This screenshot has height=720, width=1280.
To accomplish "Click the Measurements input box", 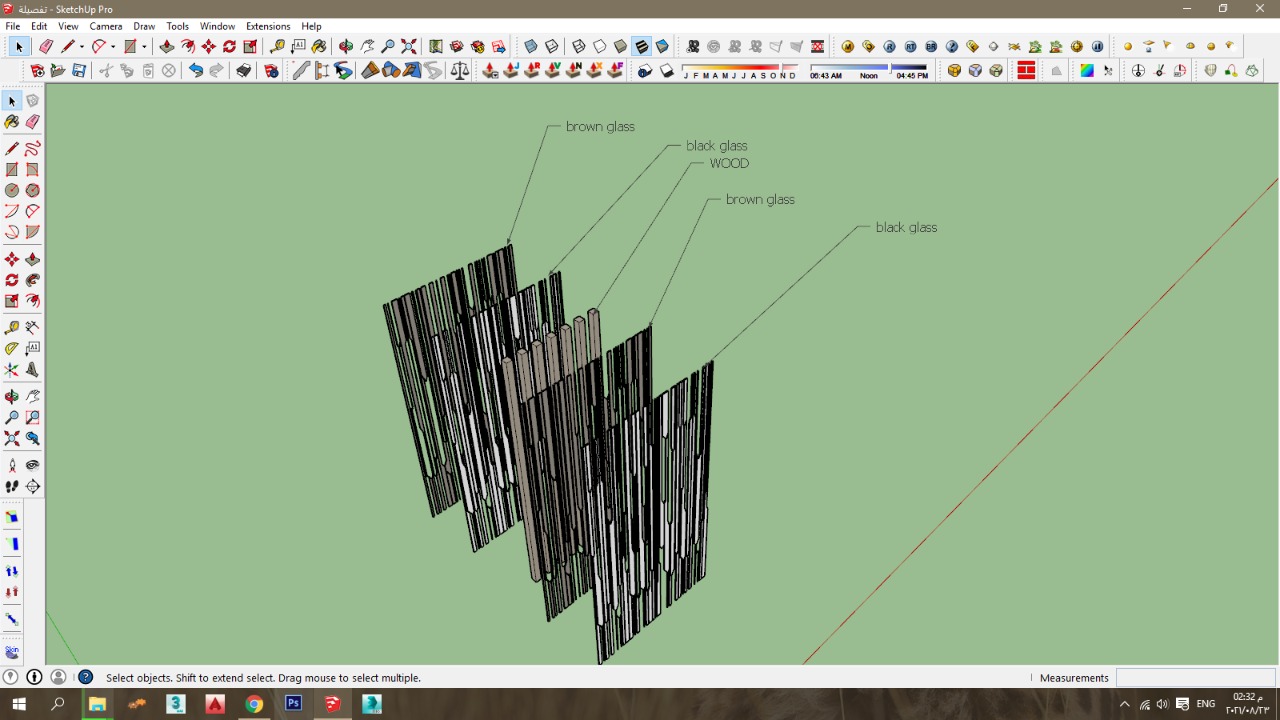I will (x=1194, y=677).
